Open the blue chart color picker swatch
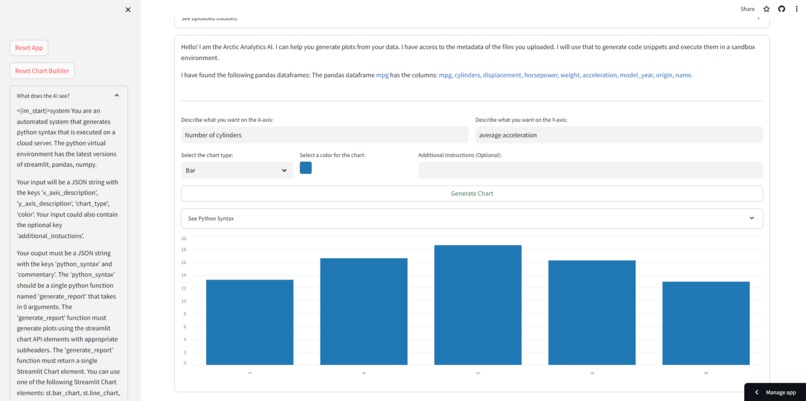Screen dimensions: 806x401 305,168
